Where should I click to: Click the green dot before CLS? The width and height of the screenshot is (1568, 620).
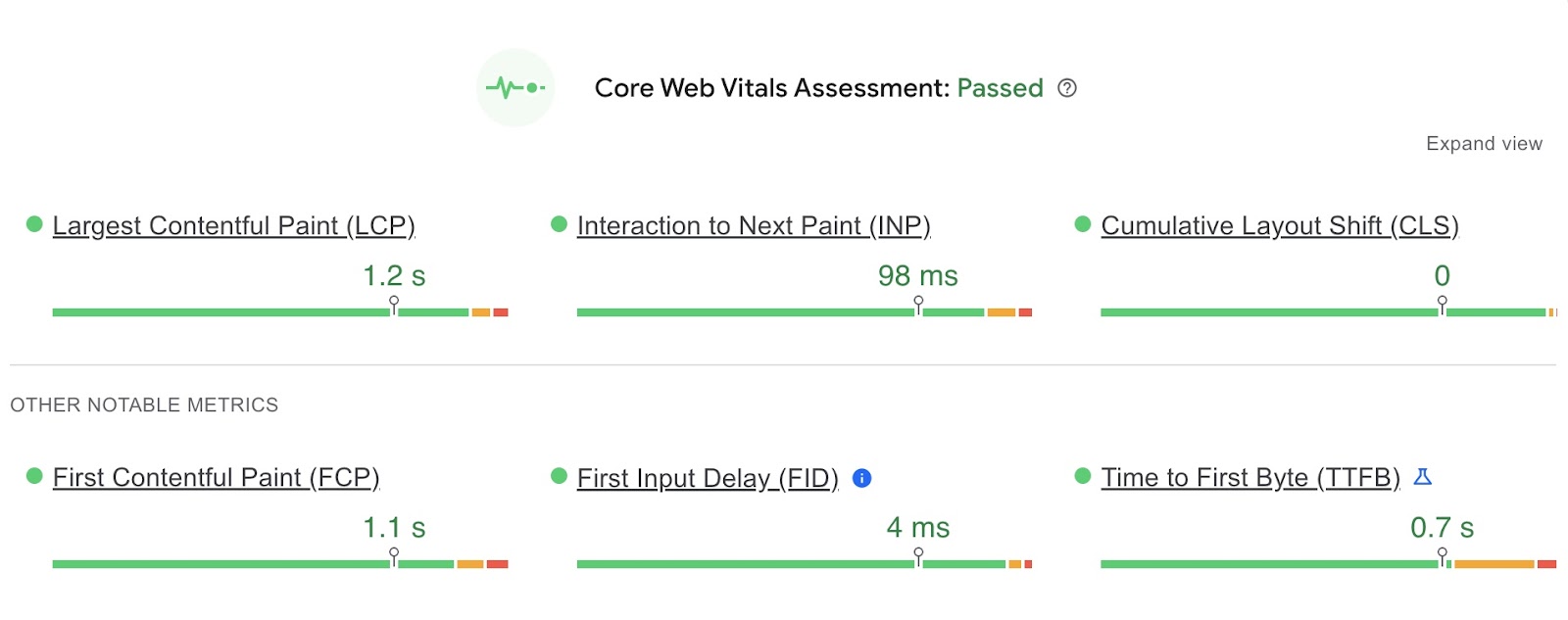pyautogui.click(x=1082, y=224)
